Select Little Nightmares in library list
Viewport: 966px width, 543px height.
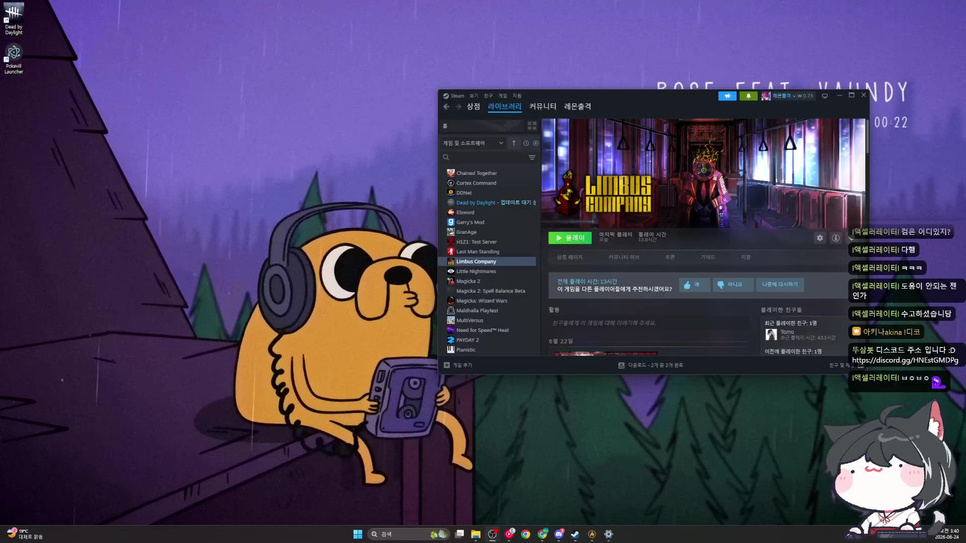(x=491, y=271)
